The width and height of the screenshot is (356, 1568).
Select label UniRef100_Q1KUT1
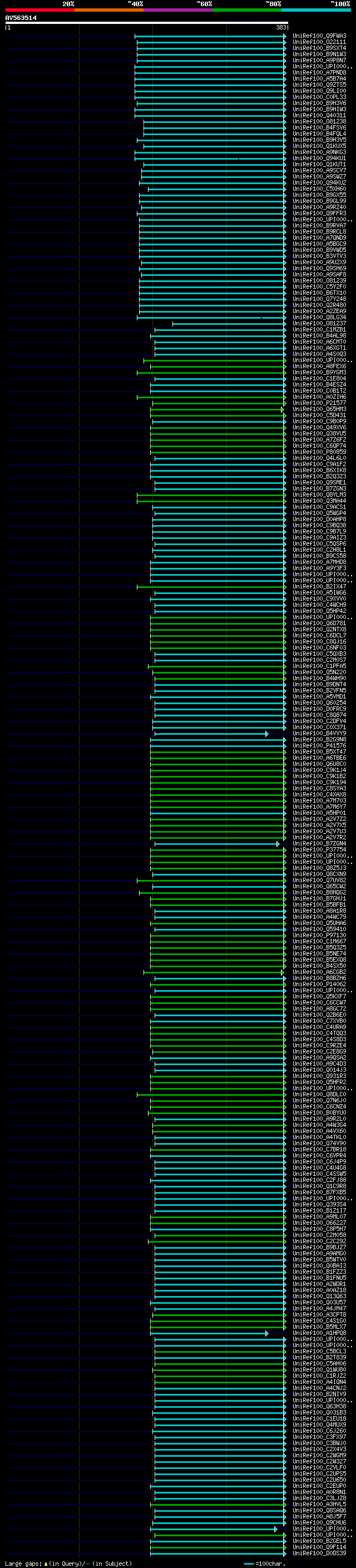coord(319,164)
